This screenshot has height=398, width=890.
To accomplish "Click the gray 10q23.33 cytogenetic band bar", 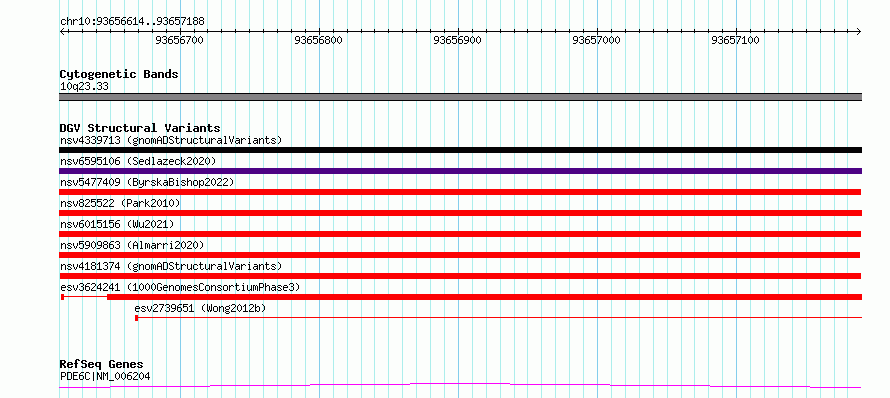I will pyautogui.click(x=460, y=97).
